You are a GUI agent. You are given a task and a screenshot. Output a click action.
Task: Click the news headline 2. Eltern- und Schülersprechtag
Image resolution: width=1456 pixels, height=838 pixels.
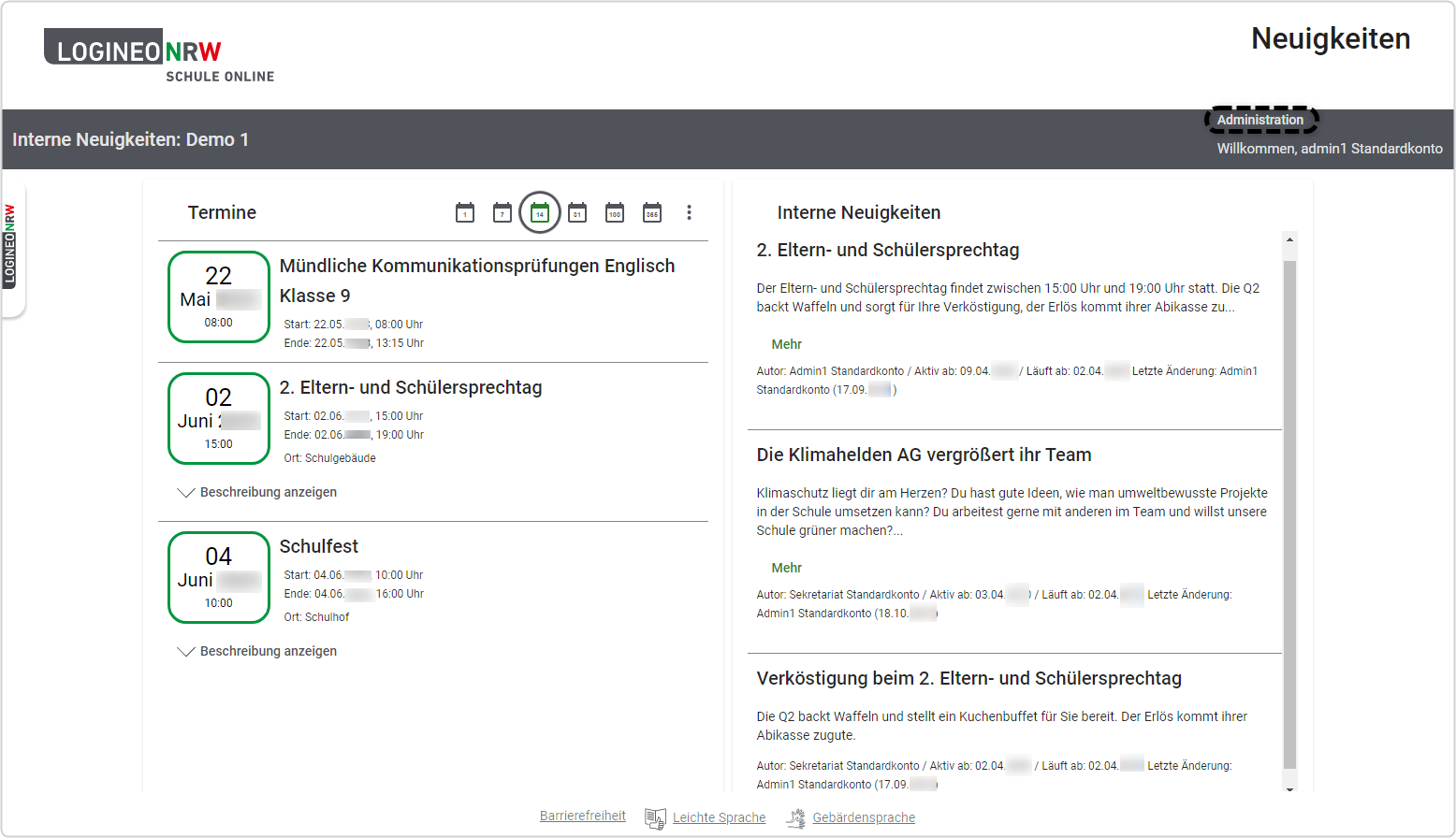click(x=887, y=250)
